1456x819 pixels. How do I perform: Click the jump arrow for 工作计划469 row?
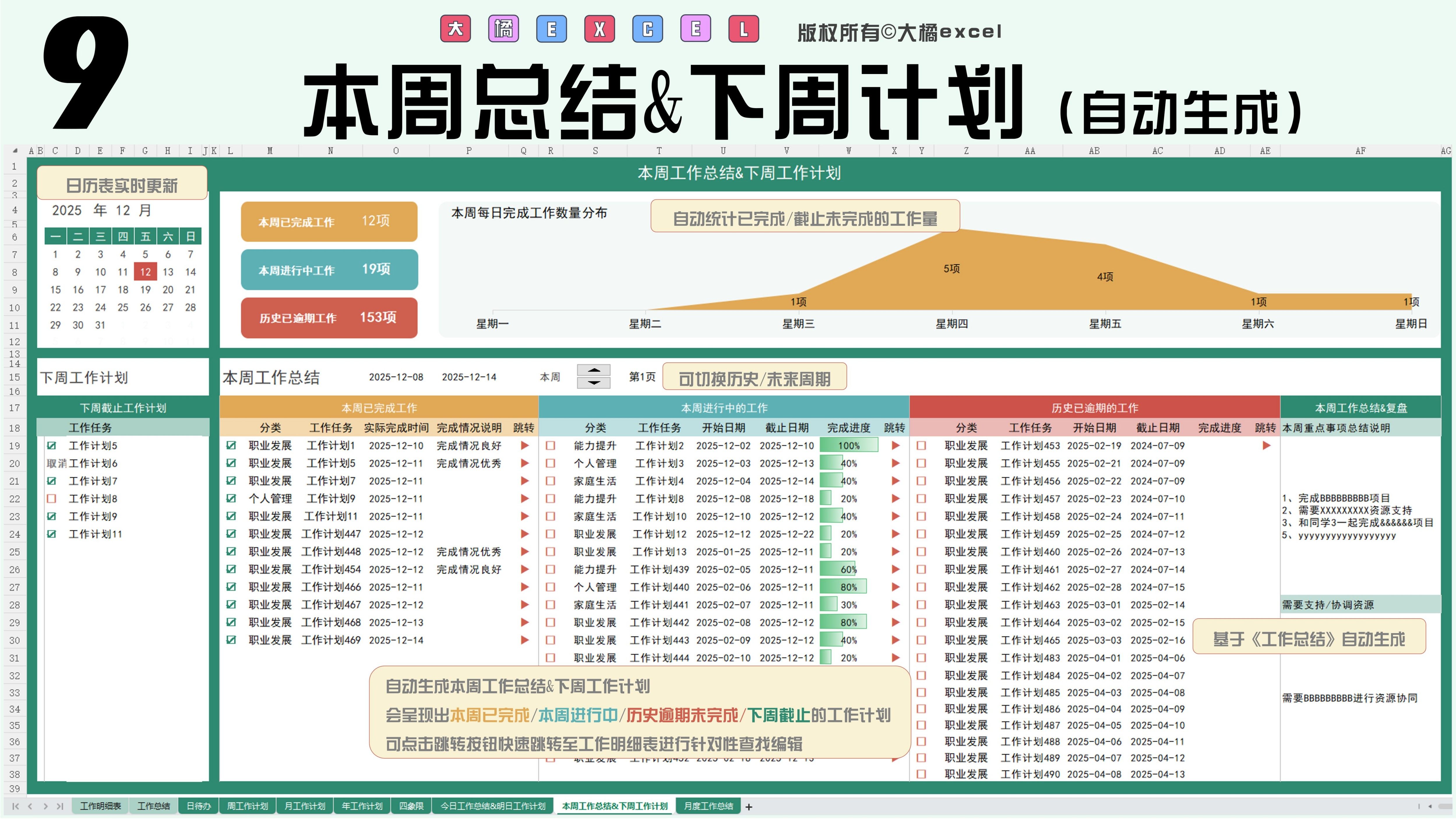pyautogui.click(x=525, y=640)
